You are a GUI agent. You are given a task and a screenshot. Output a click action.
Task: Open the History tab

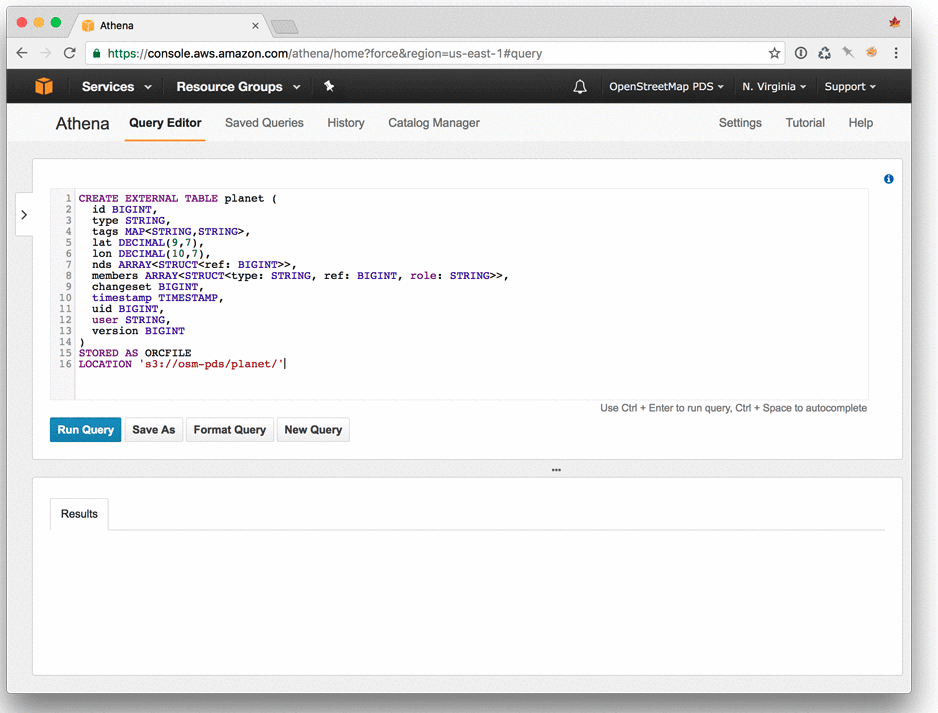click(x=346, y=123)
